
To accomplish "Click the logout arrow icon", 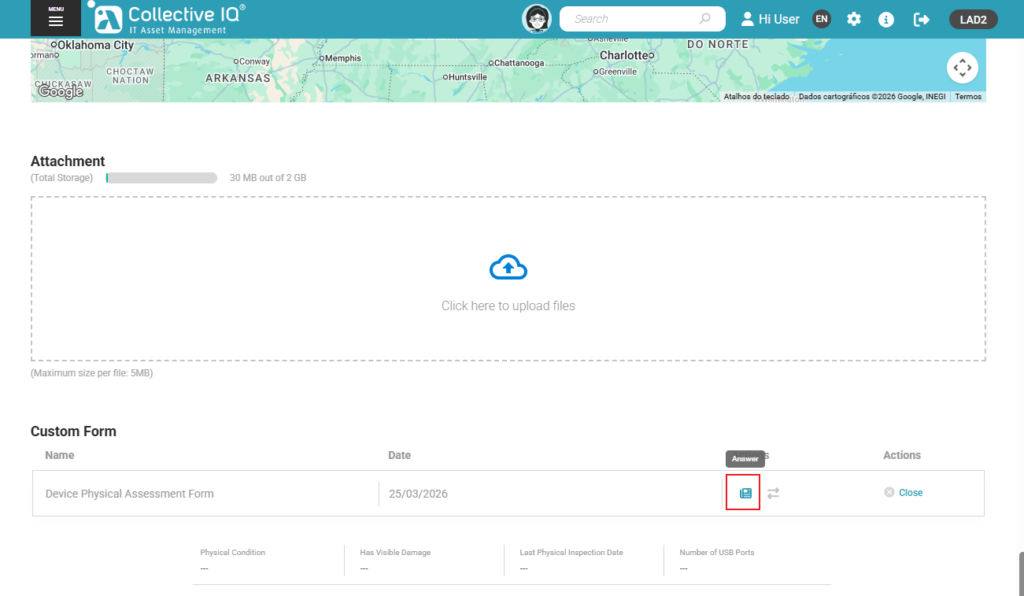I will pyautogui.click(x=921, y=19).
